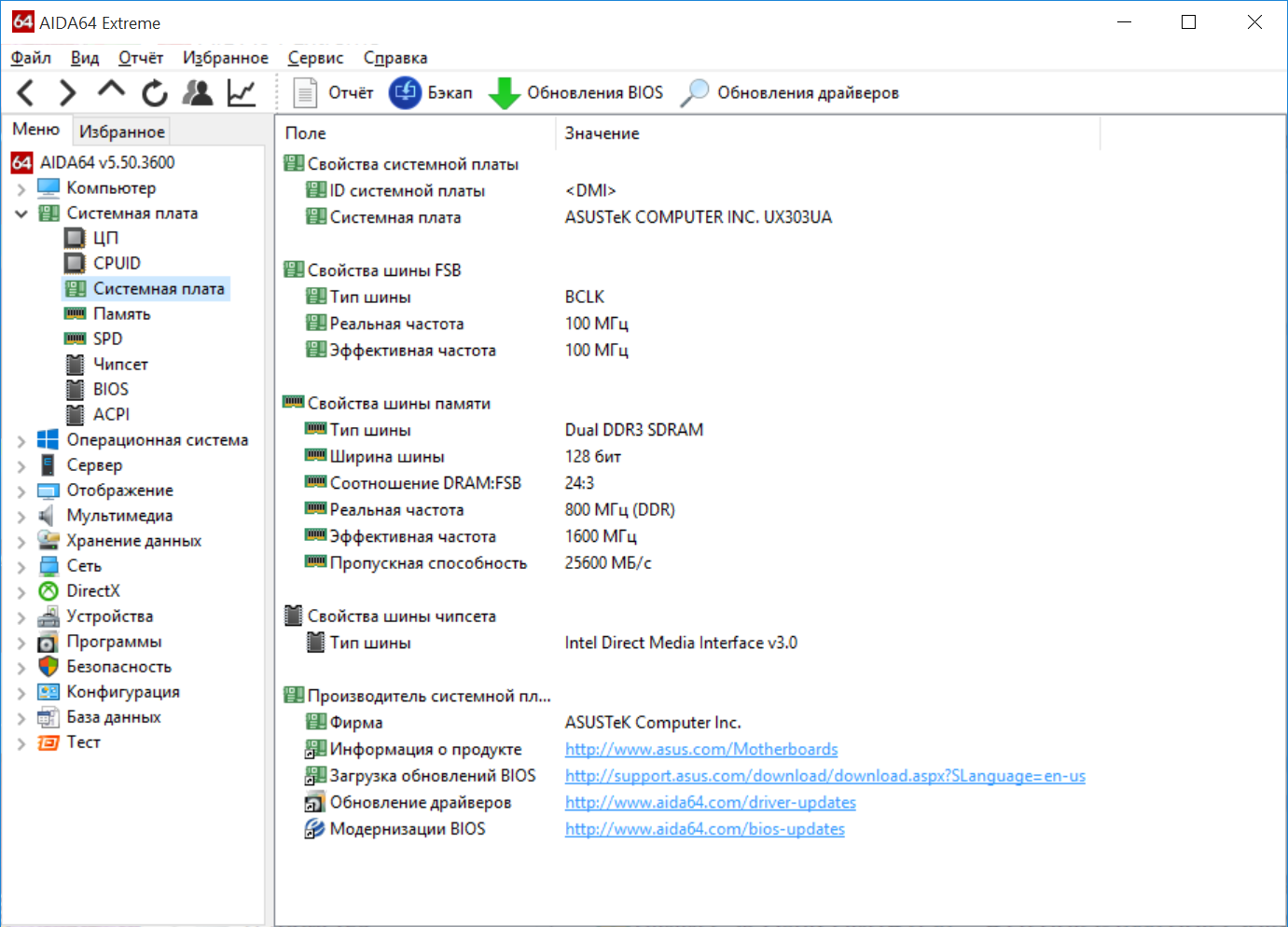The height and width of the screenshot is (927, 1288).
Task: Click the green arrow Обновления BIOS icon
Action: 505,92
